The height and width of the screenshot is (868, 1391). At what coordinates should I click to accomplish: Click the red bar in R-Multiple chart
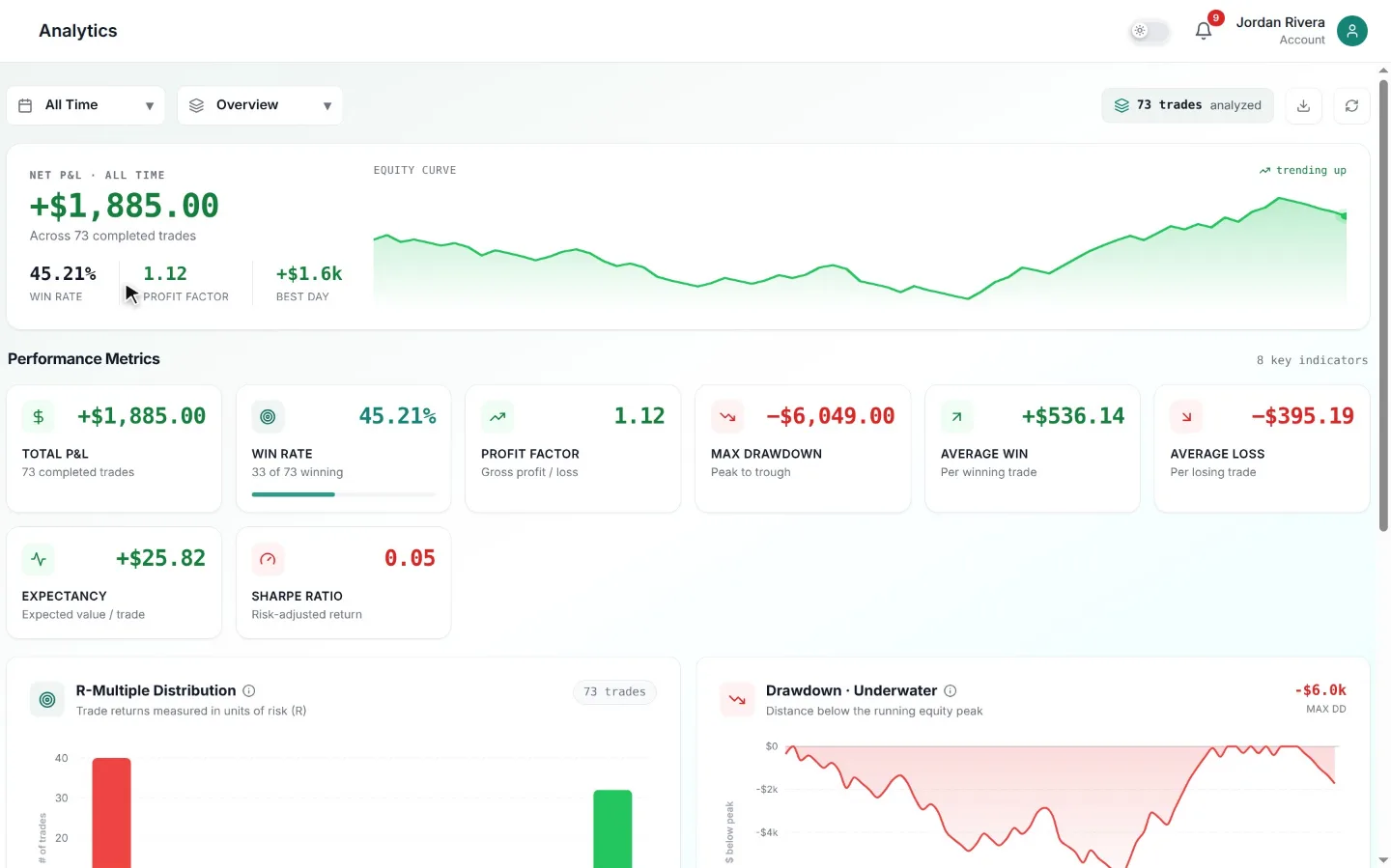pos(111,813)
